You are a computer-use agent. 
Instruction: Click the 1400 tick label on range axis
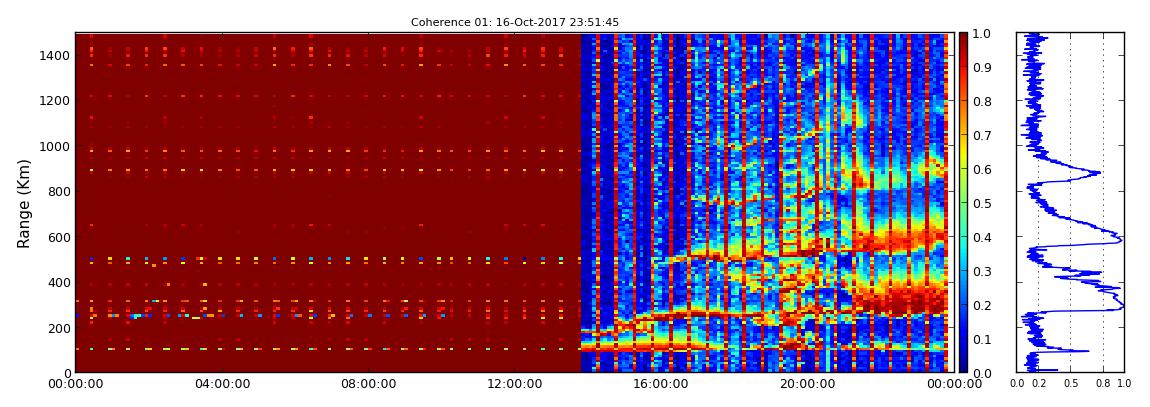(55, 55)
